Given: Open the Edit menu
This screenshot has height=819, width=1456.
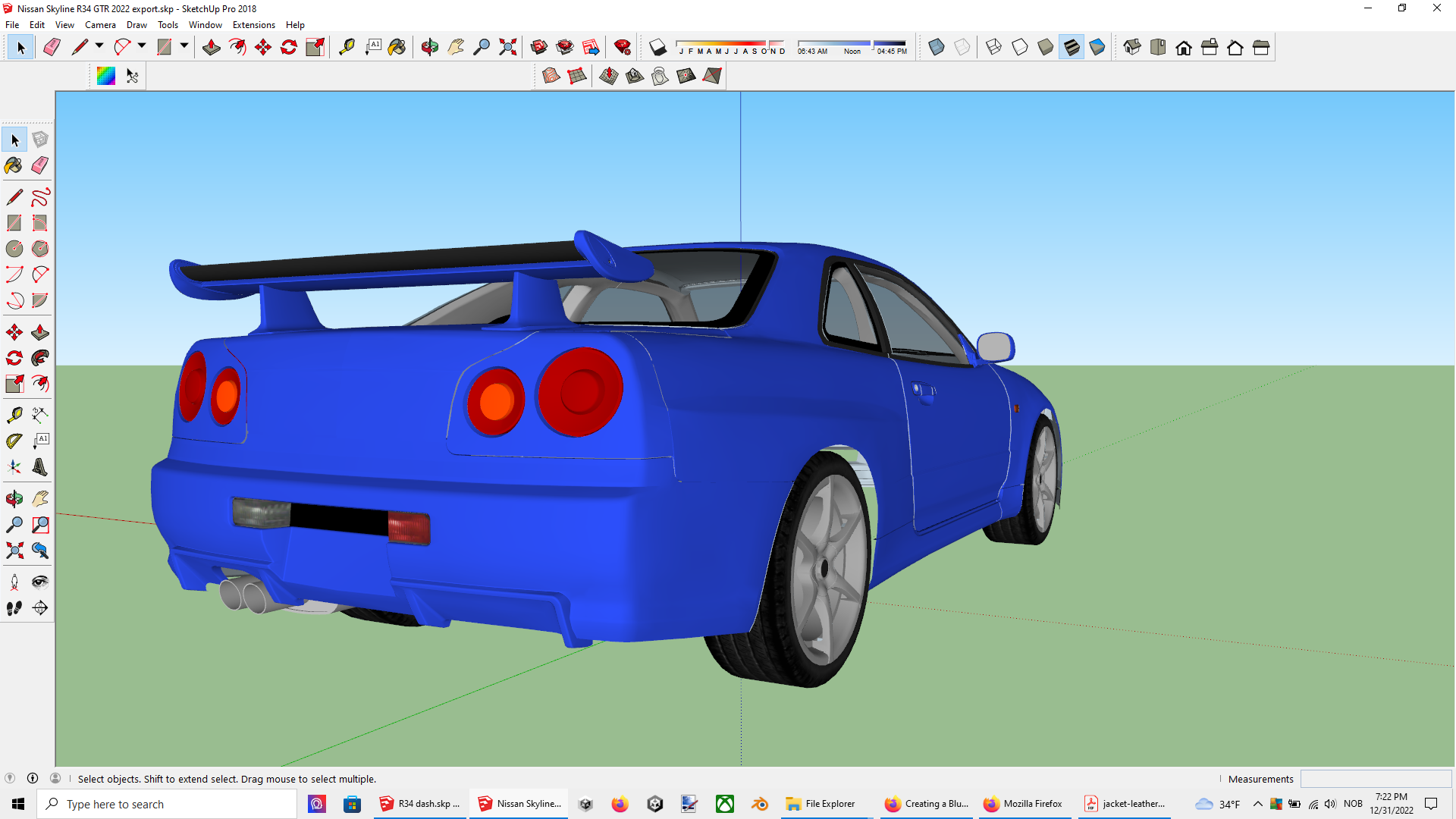Looking at the screenshot, I should pos(37,25).
